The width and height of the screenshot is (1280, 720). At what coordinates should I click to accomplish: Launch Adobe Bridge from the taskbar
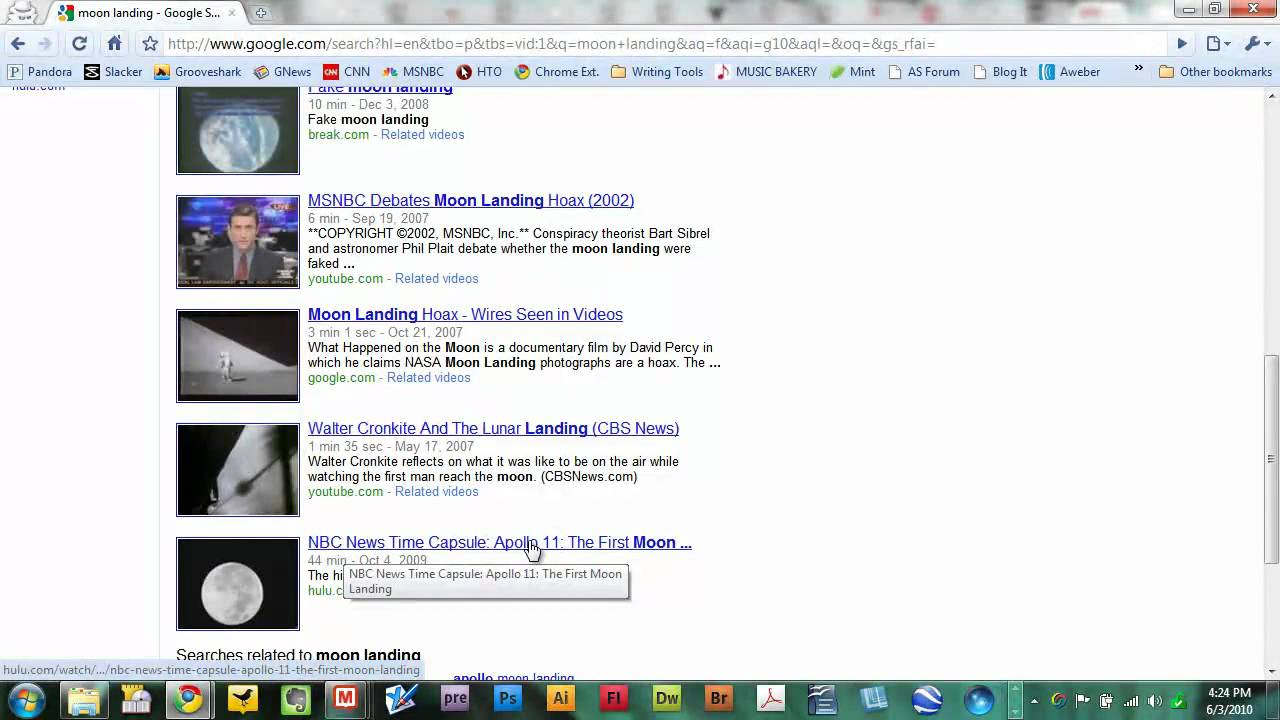719,699
